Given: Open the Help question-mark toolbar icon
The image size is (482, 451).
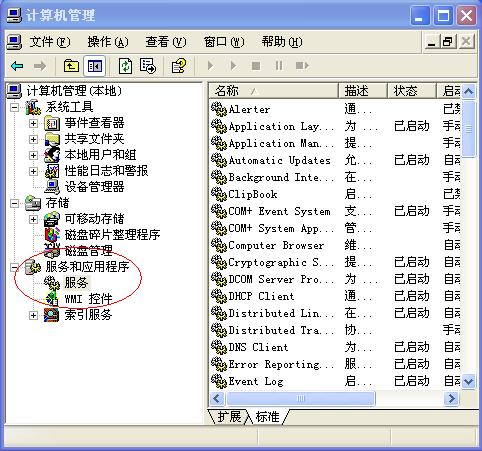Looking at the screenshot, I should click(179, 66).
